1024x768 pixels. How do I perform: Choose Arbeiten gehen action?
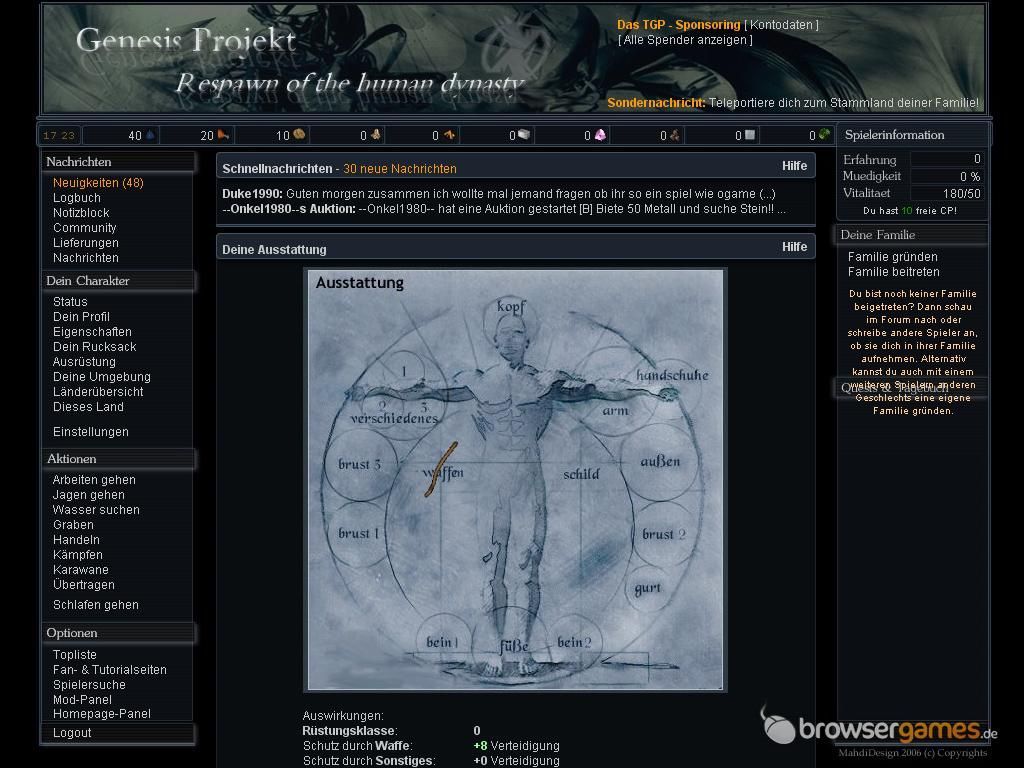[x=94, y=480]
